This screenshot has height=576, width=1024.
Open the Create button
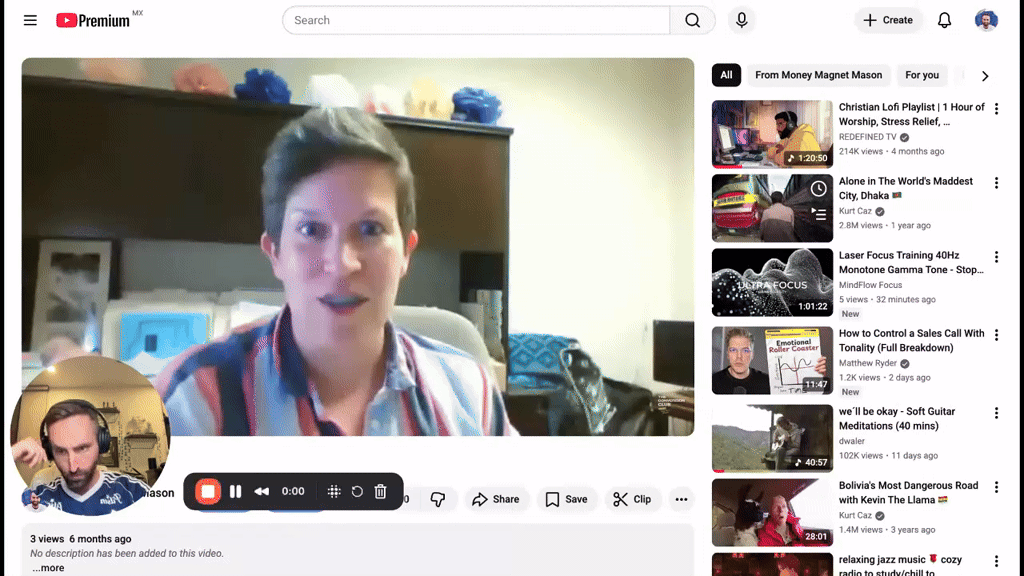(888, 20)
